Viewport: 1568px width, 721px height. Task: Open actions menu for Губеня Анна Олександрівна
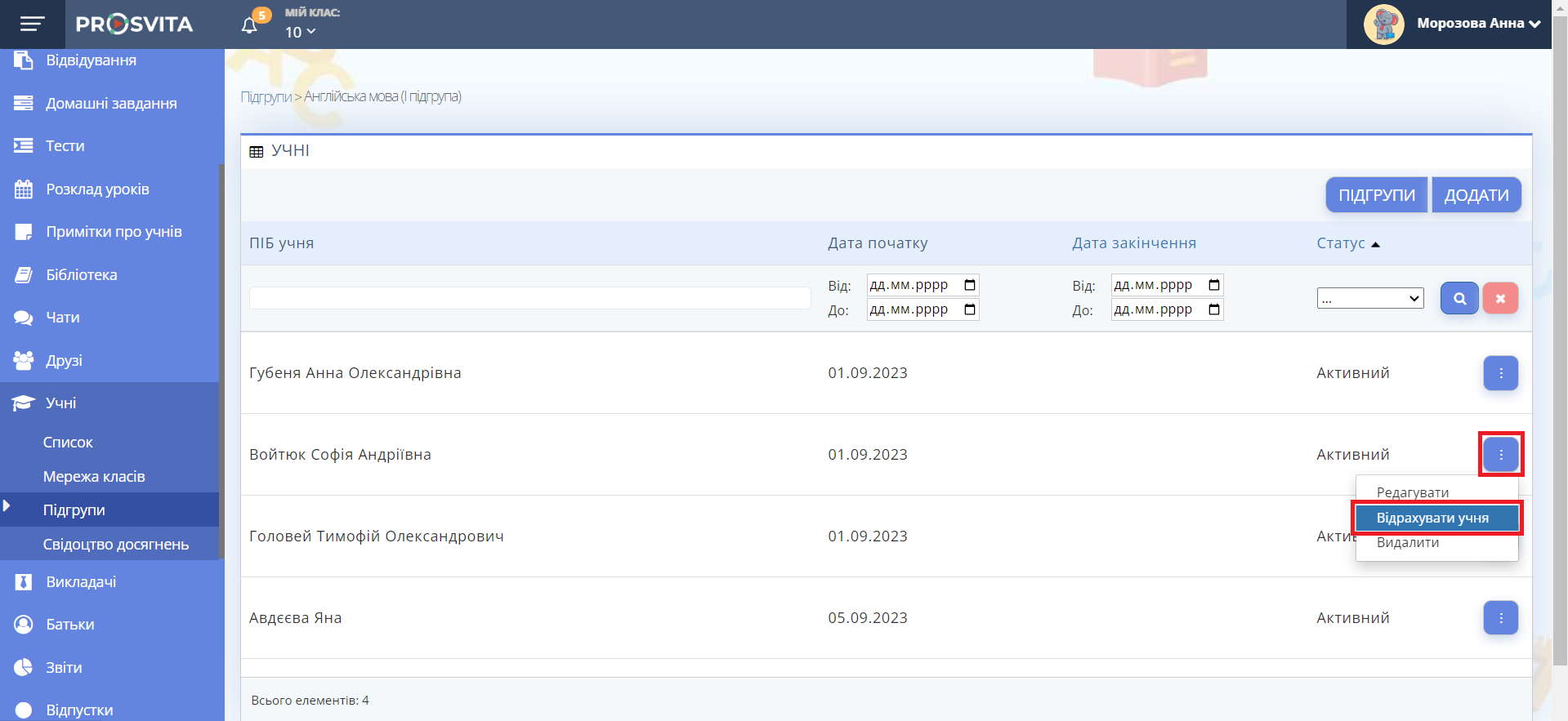(x=1500, y=373)
